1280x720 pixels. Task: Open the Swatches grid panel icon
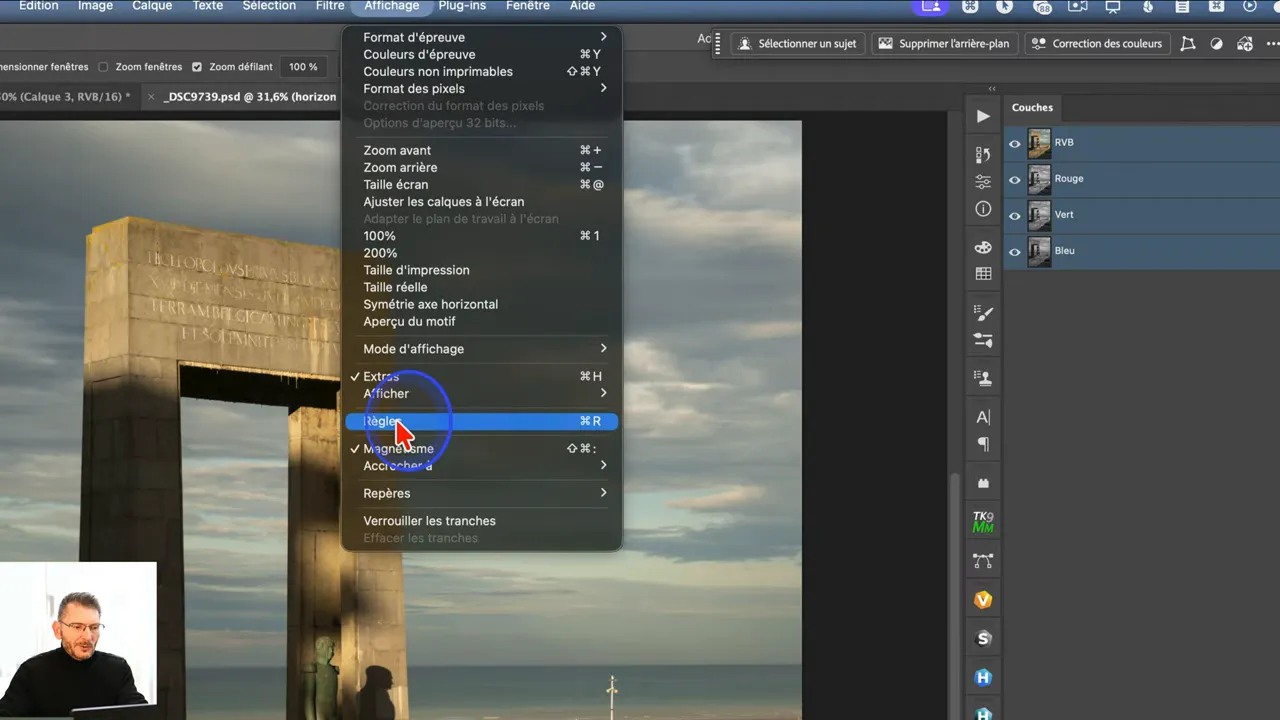click(983, 274)
